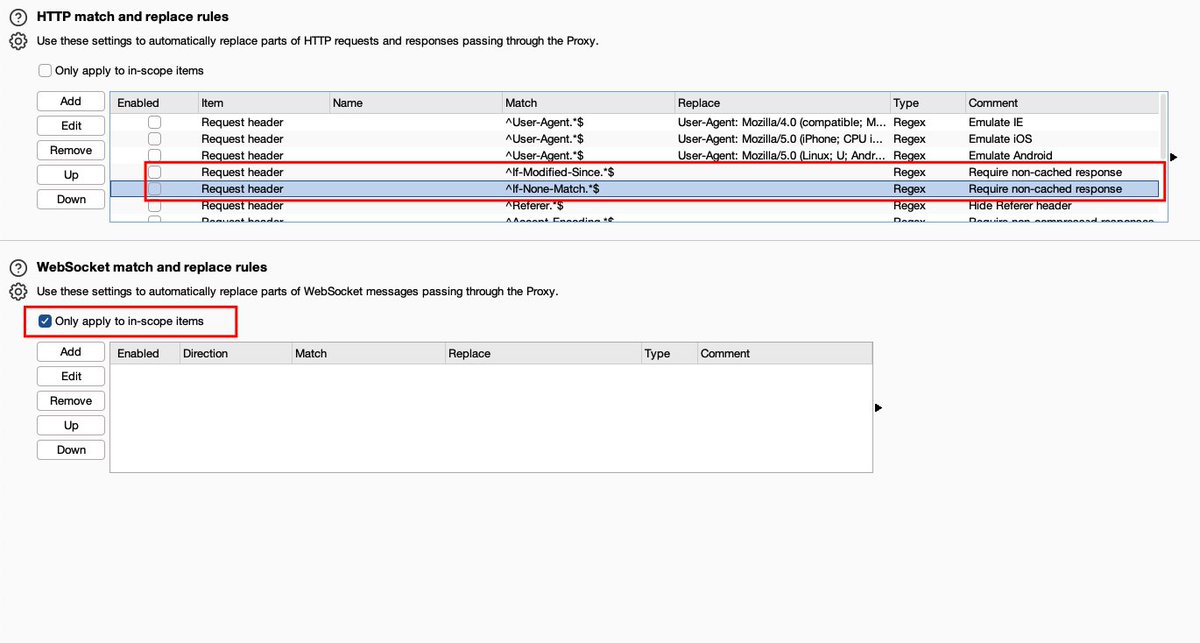Click 'Regex' type in the If-Modified-Since row

(909, 172)
